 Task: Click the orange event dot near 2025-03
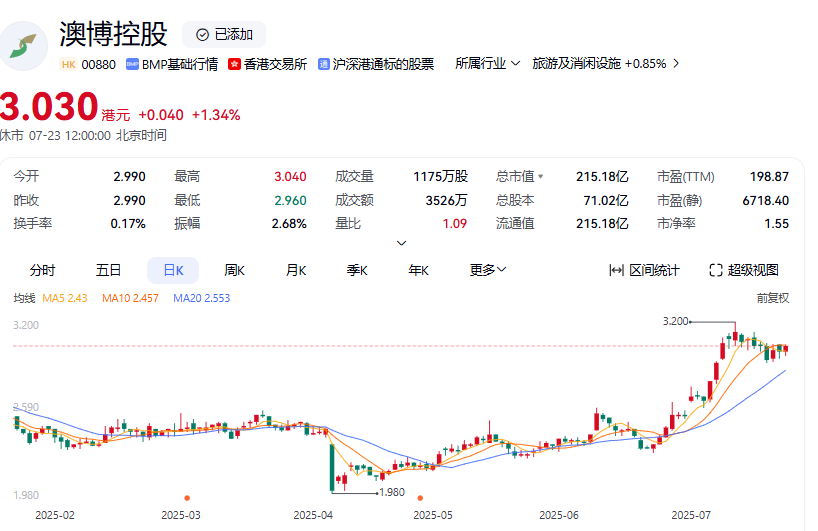pyautogui.click(x=187, y=498)
